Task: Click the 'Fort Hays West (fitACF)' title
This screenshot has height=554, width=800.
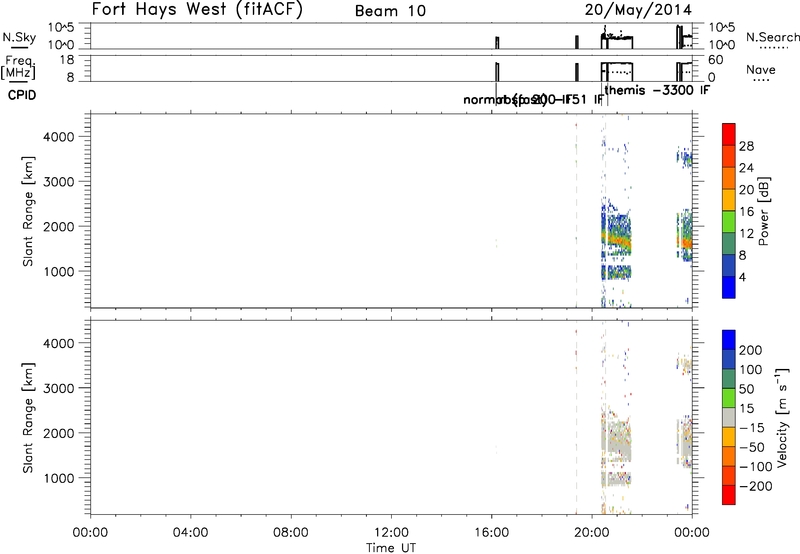Action: coord(197,10)
